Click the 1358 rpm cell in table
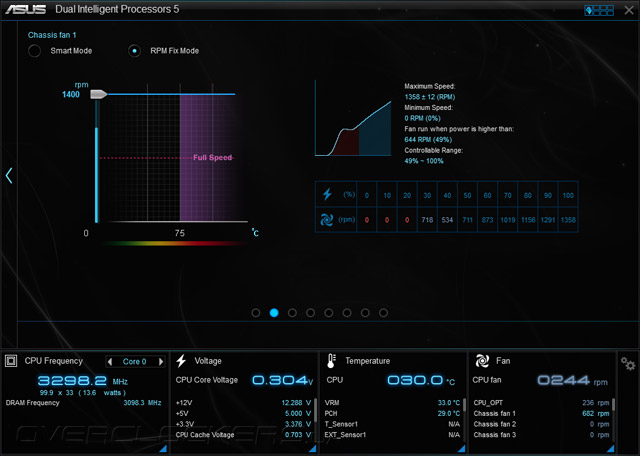 (568, 220)
